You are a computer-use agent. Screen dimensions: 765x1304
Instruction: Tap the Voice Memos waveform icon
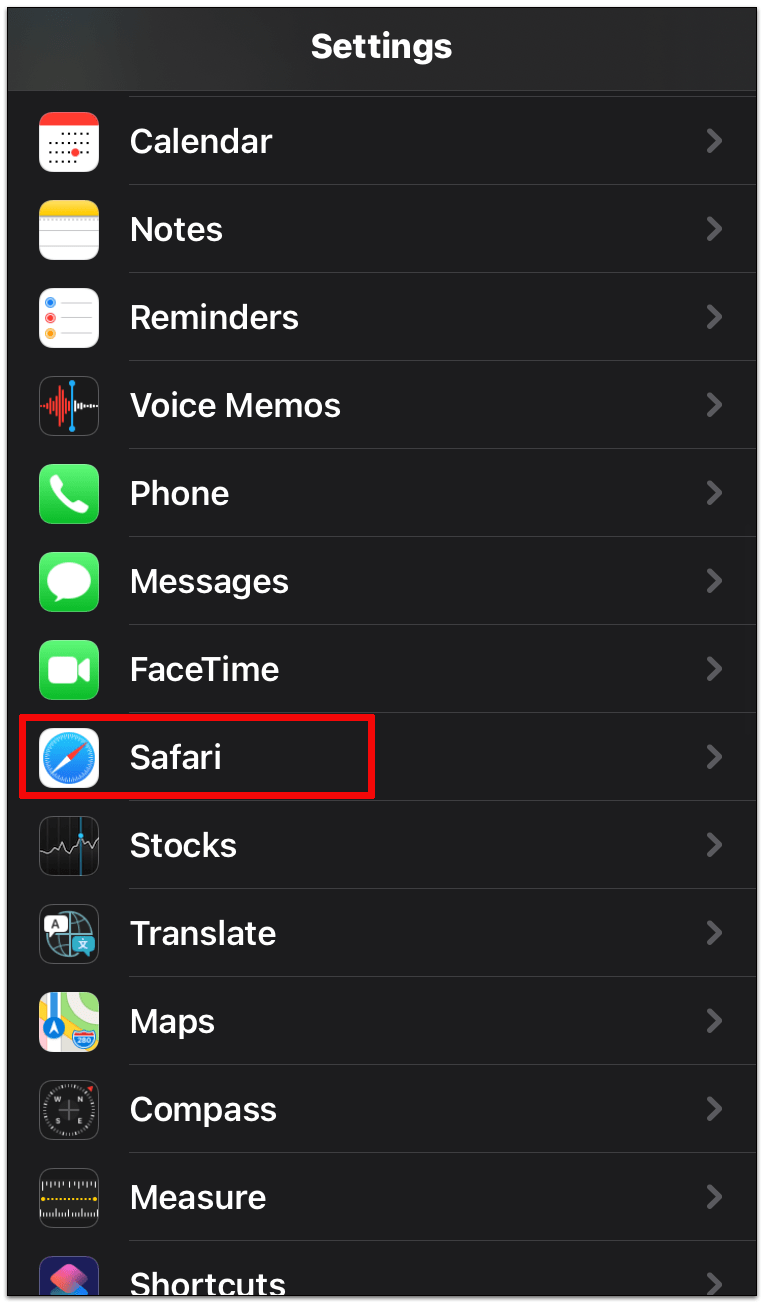69,405
